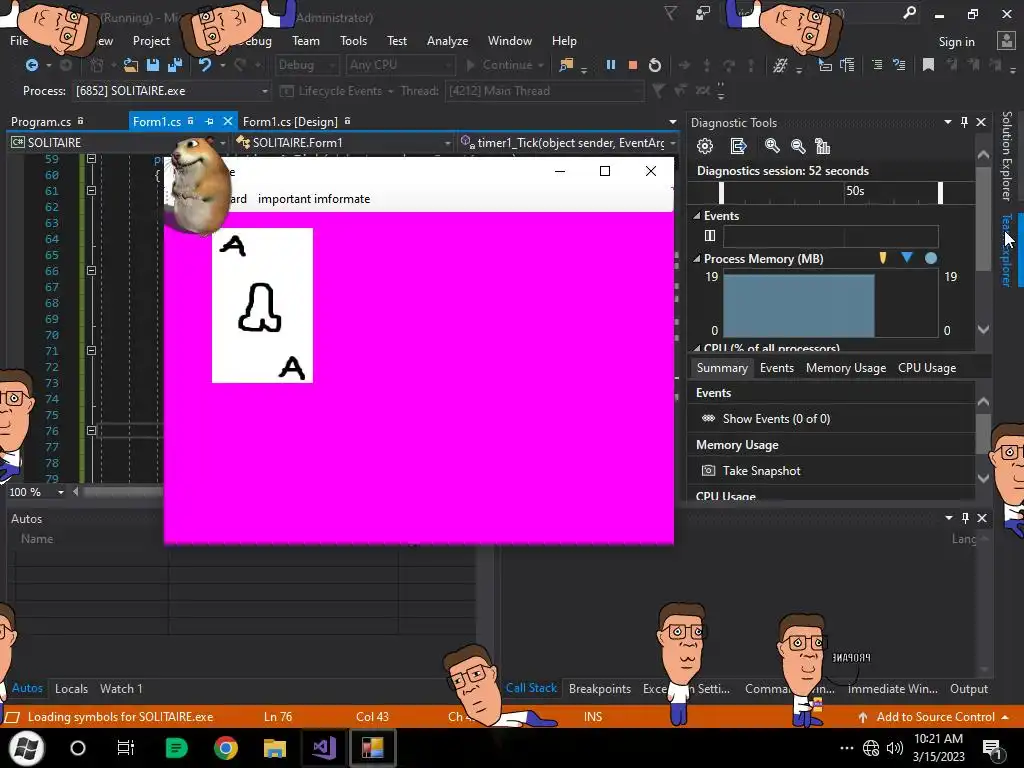Open a file with the Open File icon
Viewport: 1024px width, 768px height.
click(x=131, y=65)
